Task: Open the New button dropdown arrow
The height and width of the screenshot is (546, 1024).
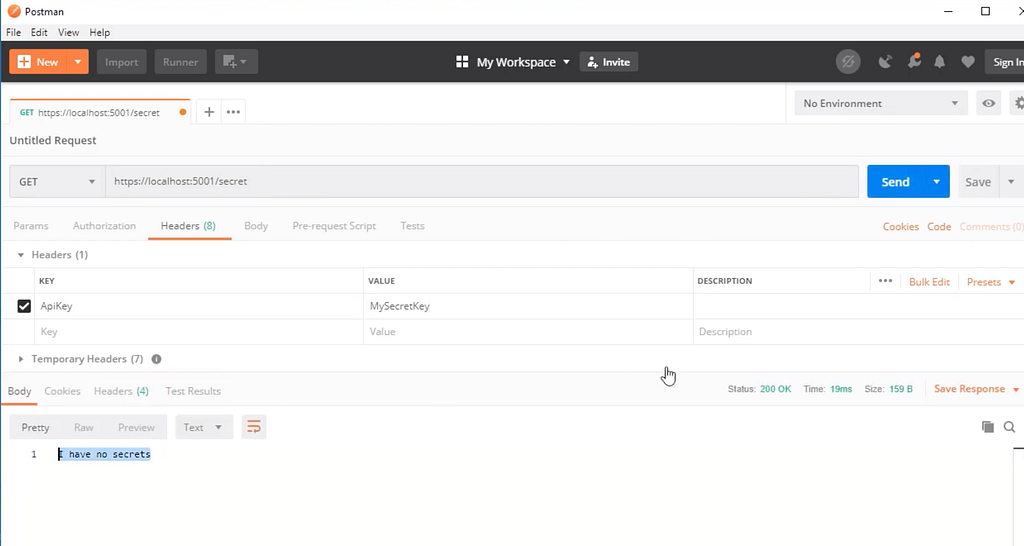Action: point(78,62)
